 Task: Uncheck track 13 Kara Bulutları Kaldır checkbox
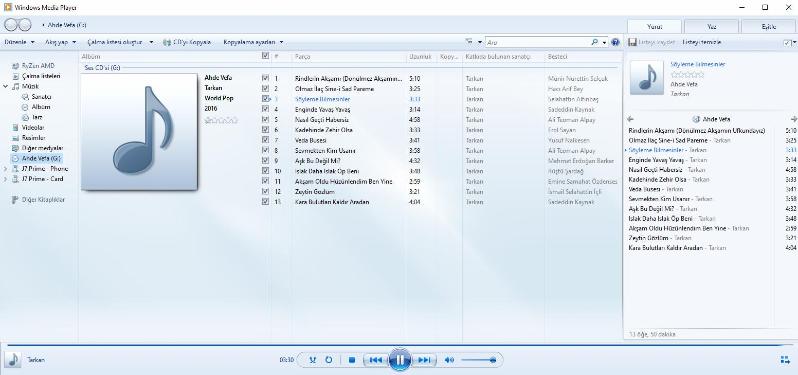pyautogui.click(x=265, y=201)
